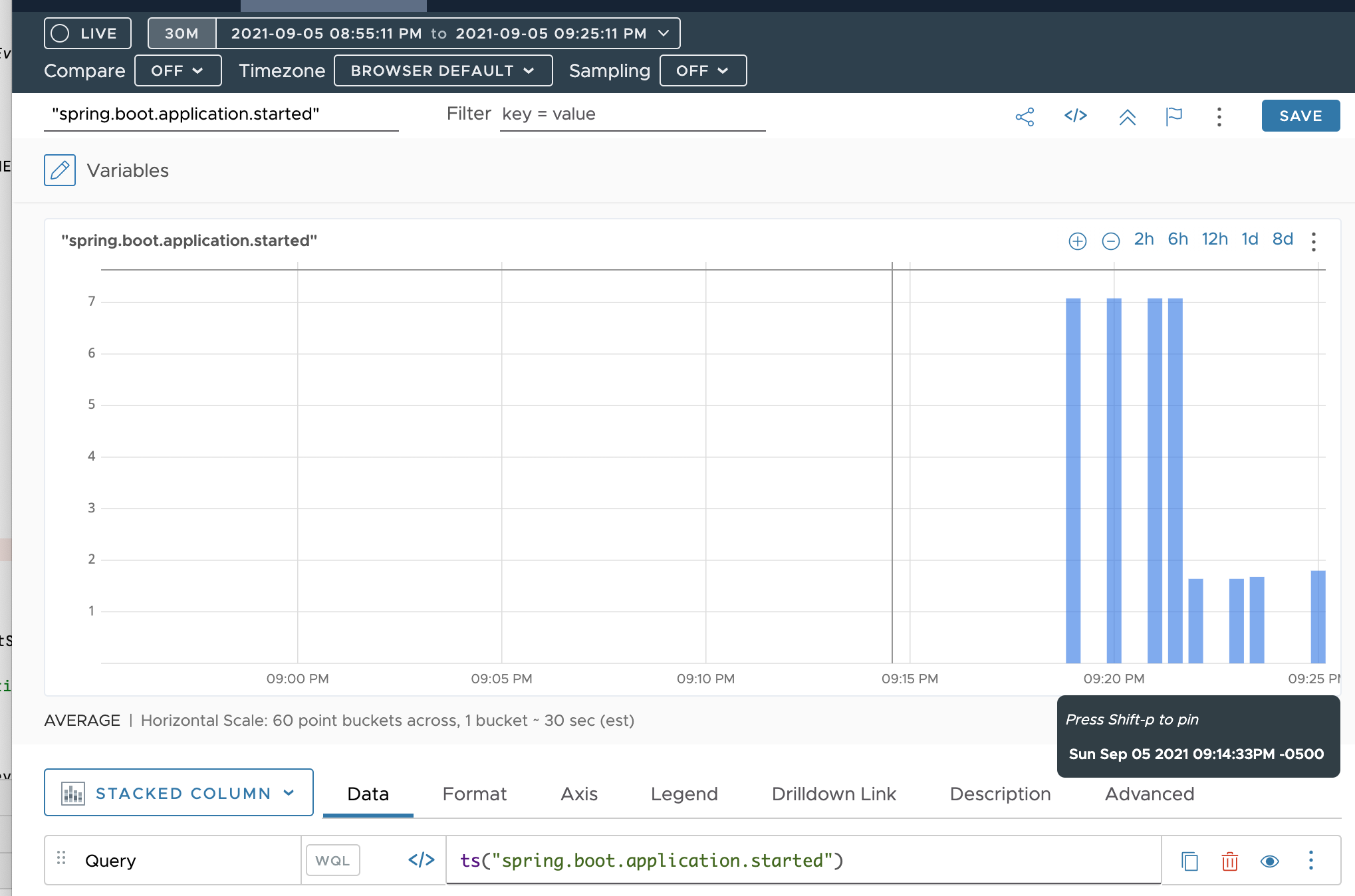Enable LIVE data mode

click(x=87, y=33)
